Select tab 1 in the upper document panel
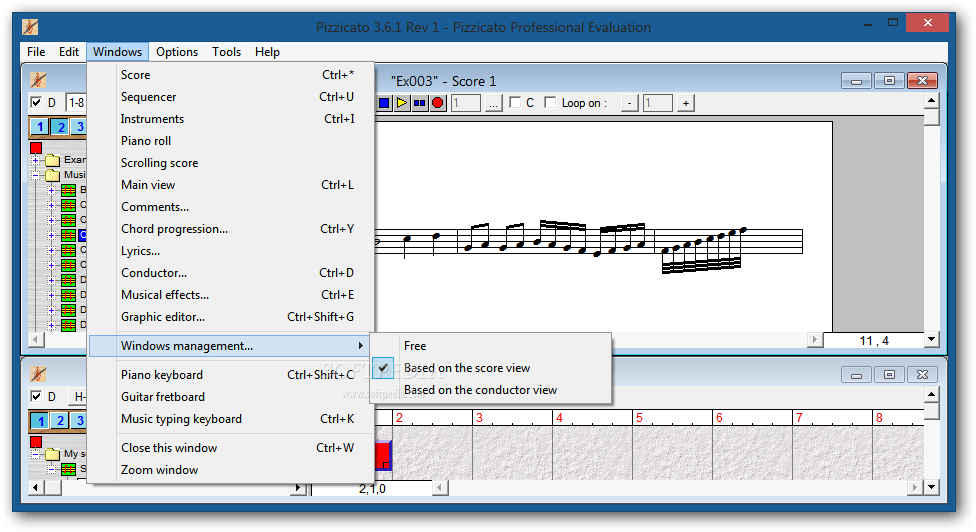 [x=40, y=127]
